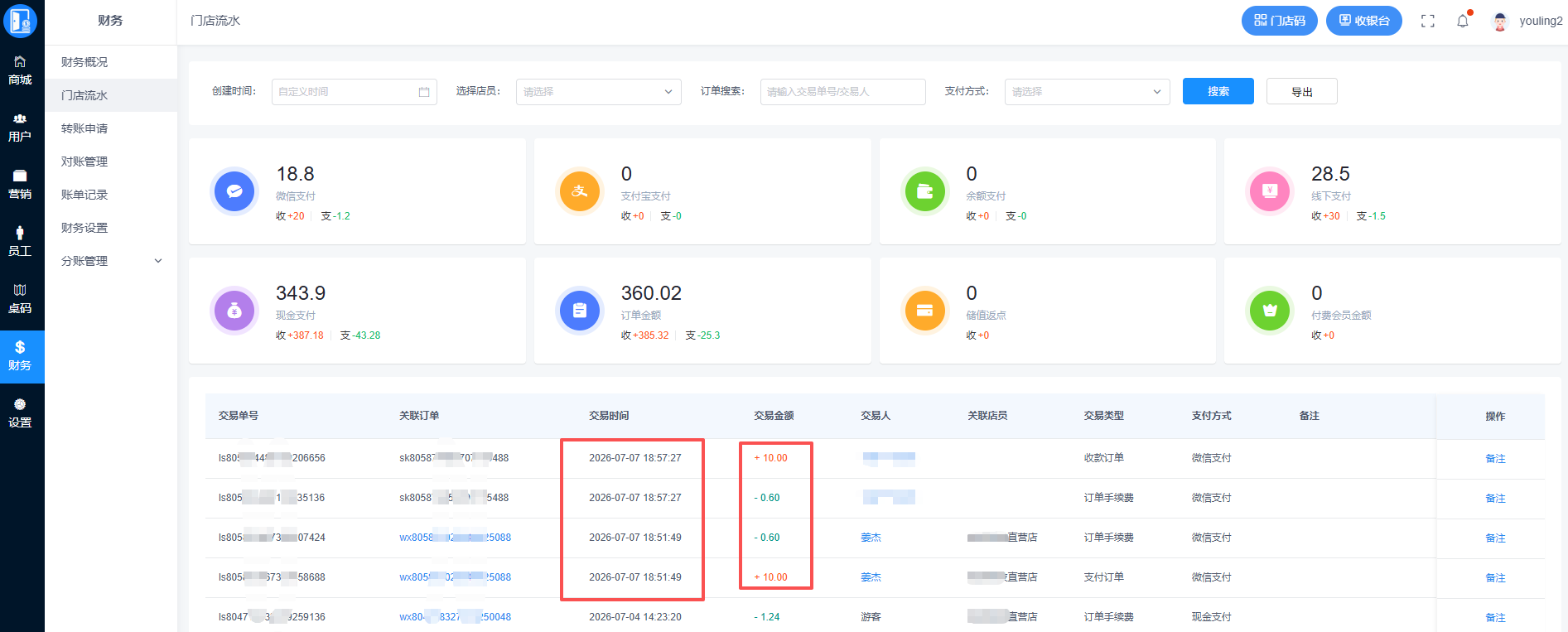Image resolution: width=1568 pixels, height=632 pixels.
Task: Open the 桌码 sidebar section
Action: [20, 299]
